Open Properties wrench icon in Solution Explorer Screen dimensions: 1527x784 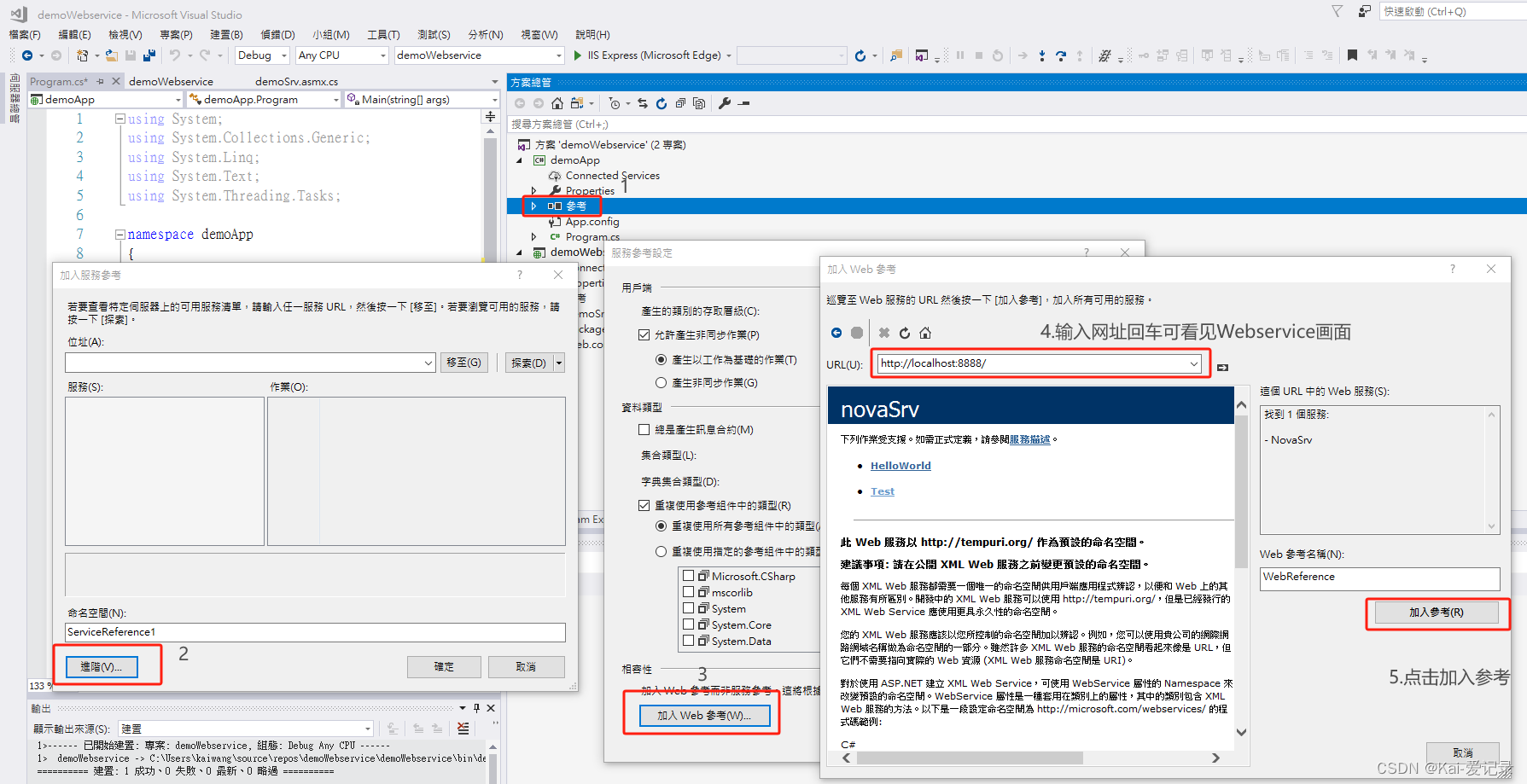[725, 103]
